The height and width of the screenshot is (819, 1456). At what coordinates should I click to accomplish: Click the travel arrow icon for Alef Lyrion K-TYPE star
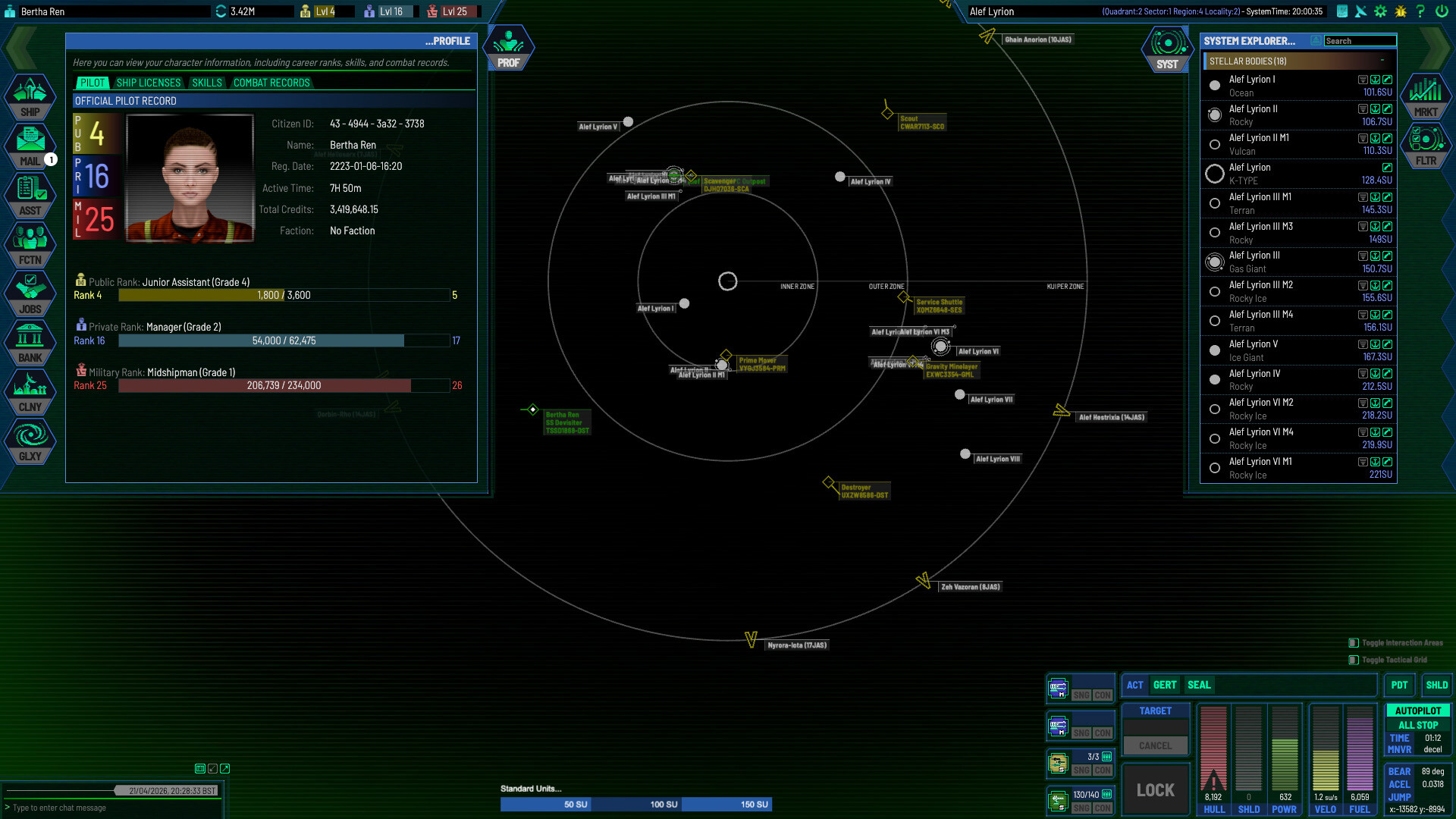click(1387, 168)
